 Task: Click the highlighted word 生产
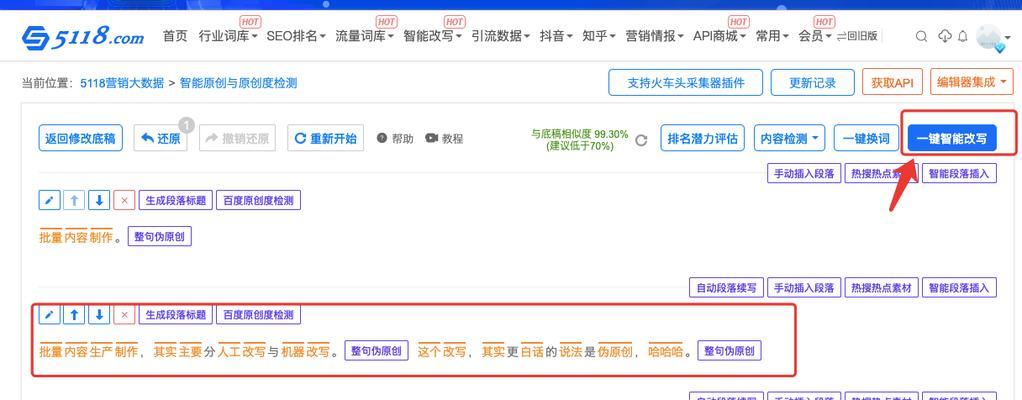coord(101,352)
